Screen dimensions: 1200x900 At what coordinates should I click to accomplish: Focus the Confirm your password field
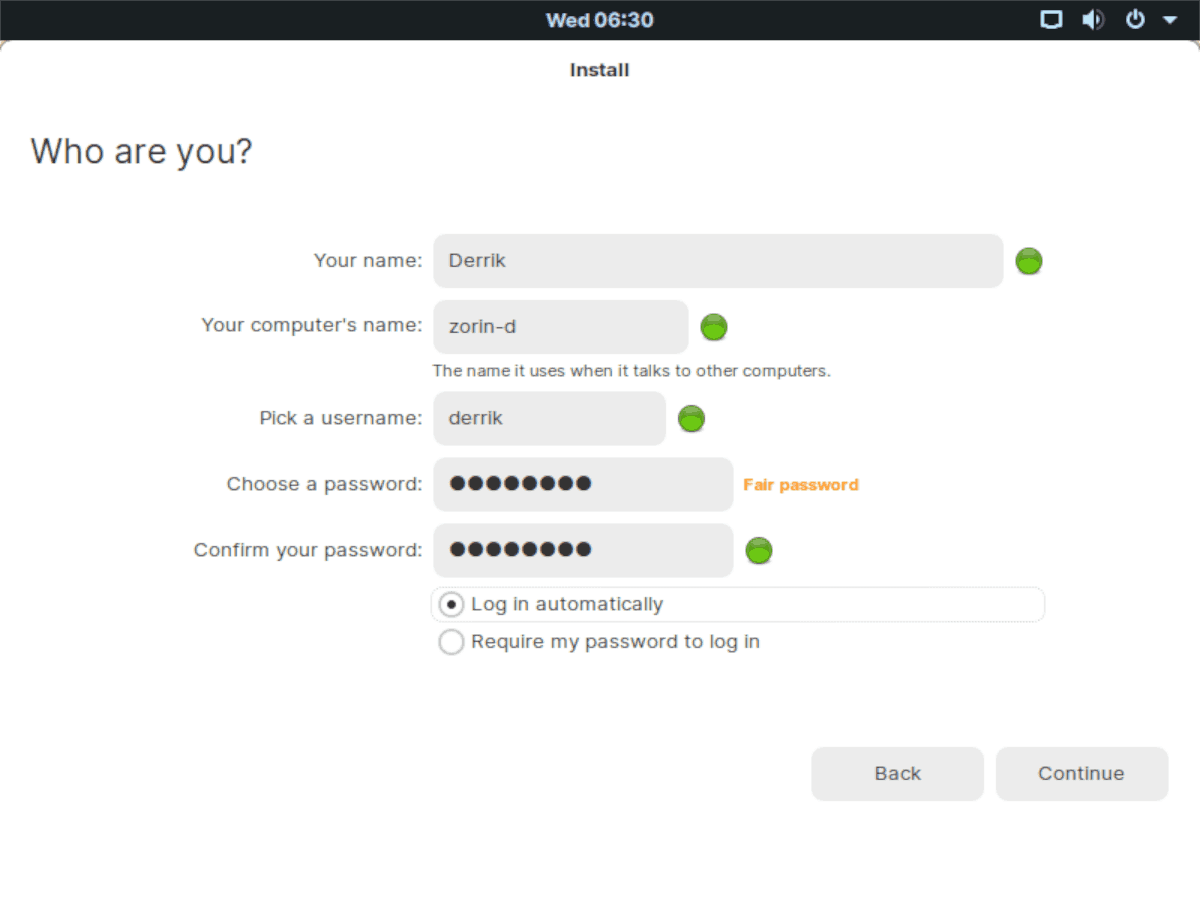coord(583,550)
